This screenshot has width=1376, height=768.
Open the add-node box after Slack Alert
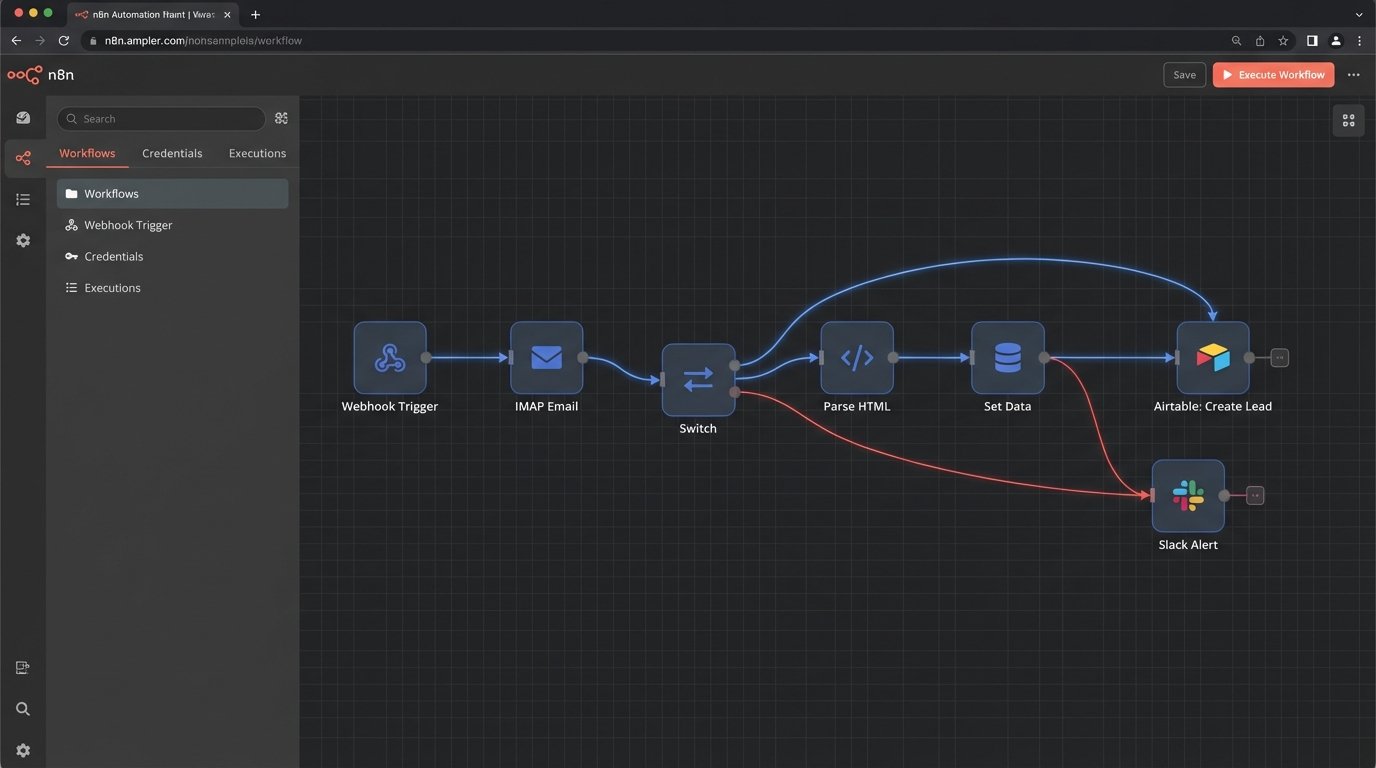(x=1254, y=494)
